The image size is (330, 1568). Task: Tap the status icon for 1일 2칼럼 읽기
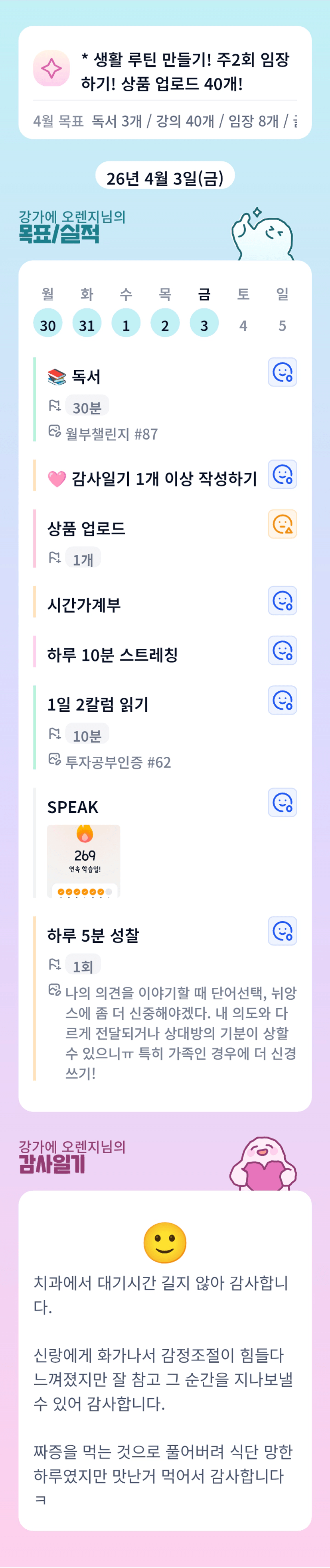pyautogui.click(x=283, y=701)
